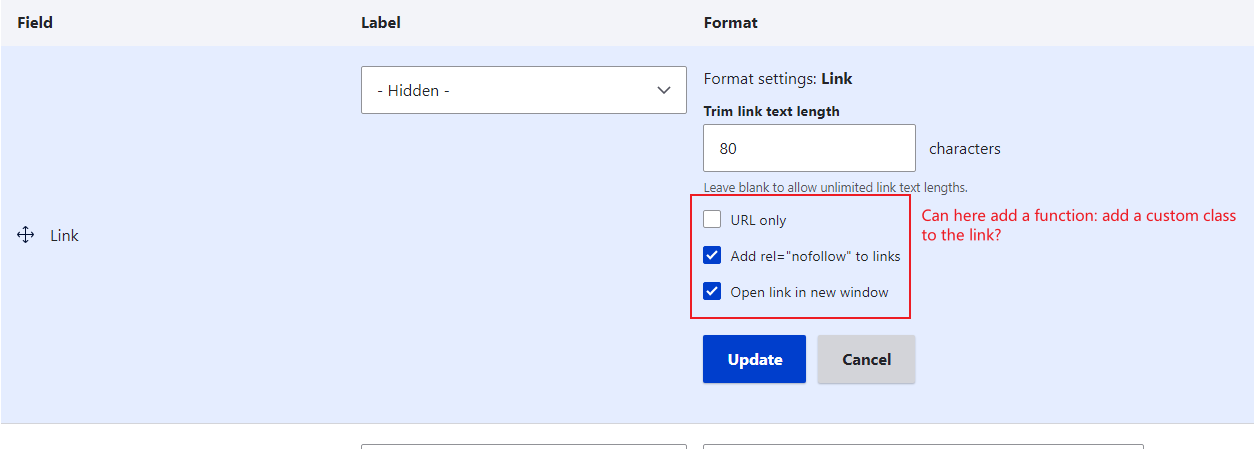Cancel the format settings changes
The height and width of the screenshot is (449, 1254).
click(866, 359)
